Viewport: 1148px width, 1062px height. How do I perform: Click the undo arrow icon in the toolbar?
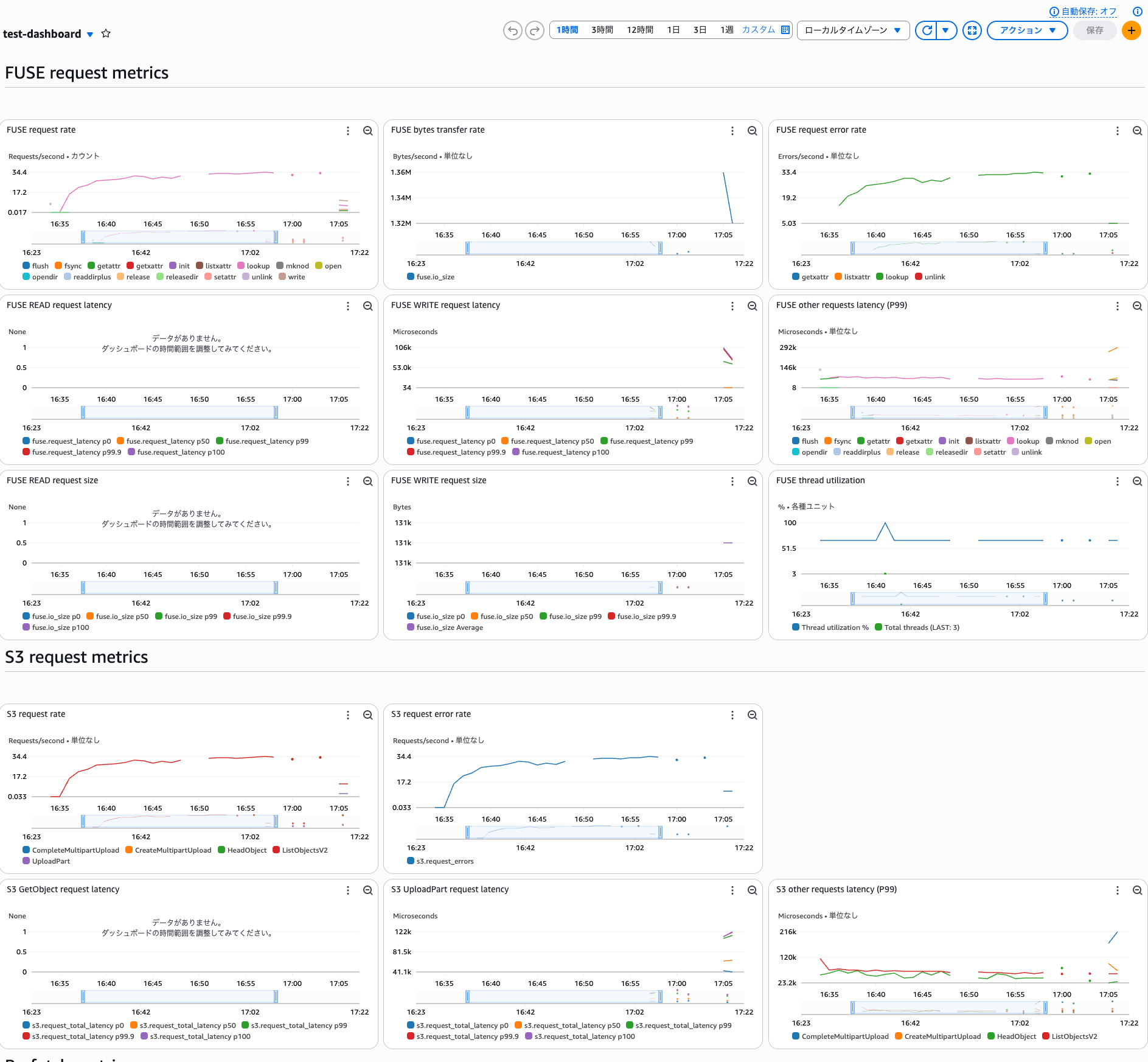[x=512, y=30]
